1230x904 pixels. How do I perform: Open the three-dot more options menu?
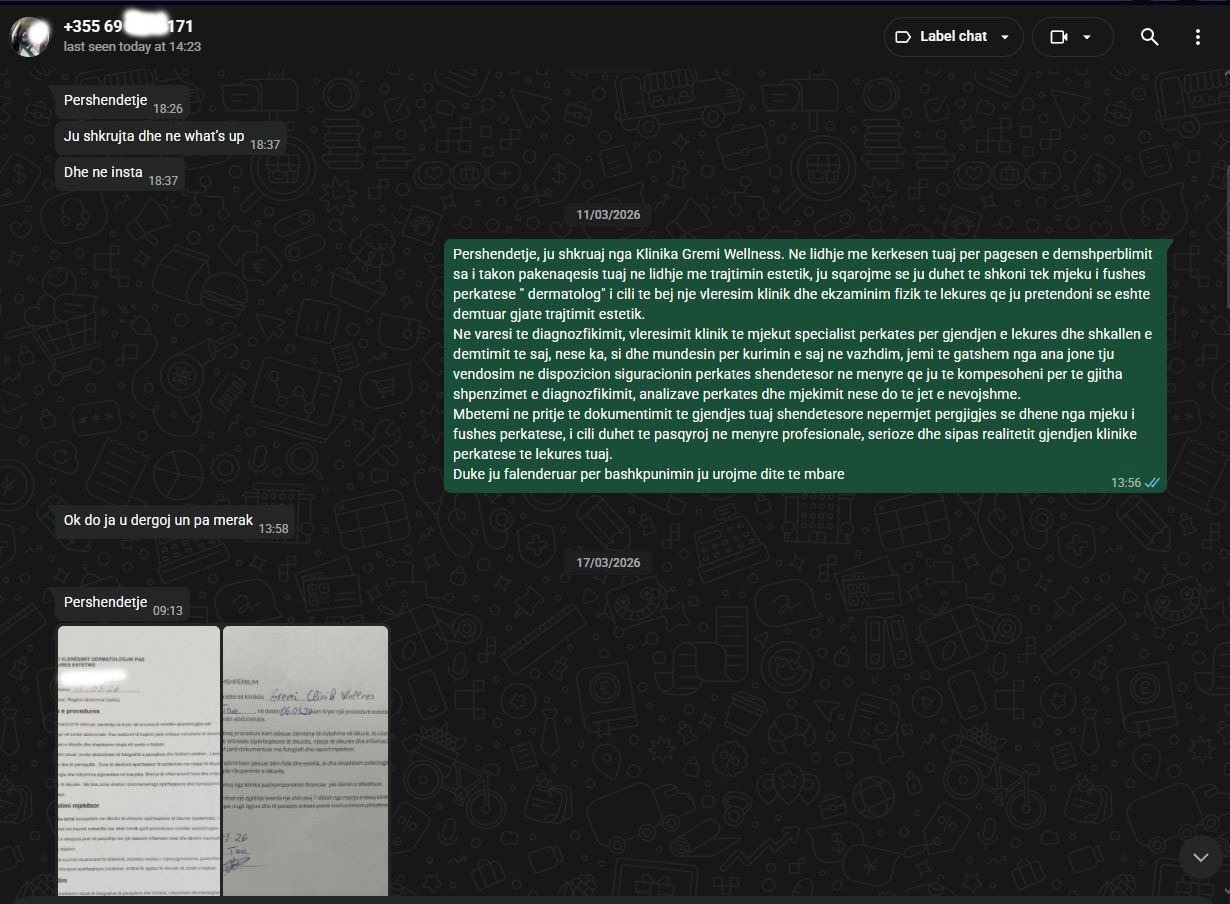click(x=1197, y=37)
